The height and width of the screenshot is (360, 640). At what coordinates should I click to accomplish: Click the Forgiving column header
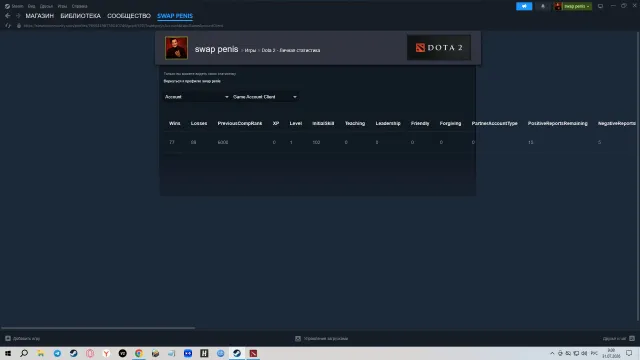[450, 123]
